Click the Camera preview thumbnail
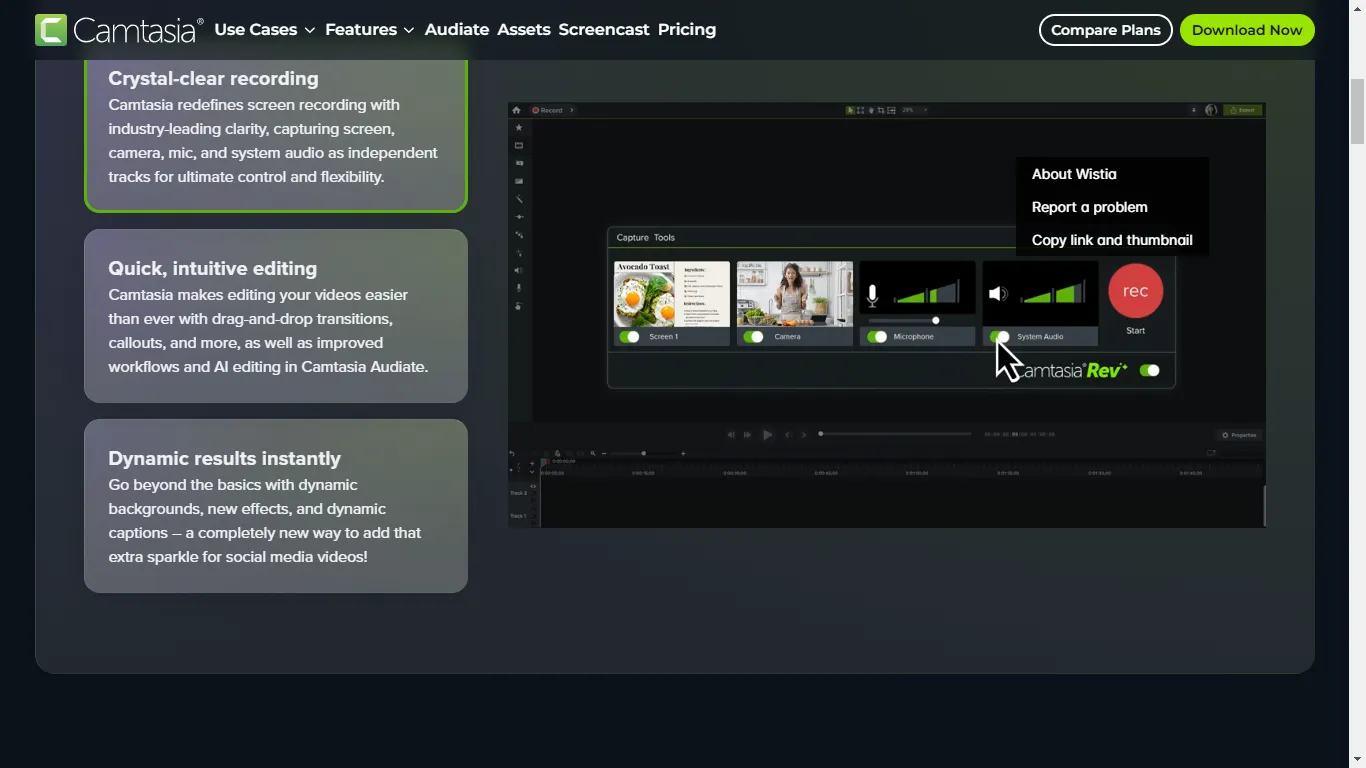The height and width of the screenshot is (768, 1366). (x=795, y=294)
